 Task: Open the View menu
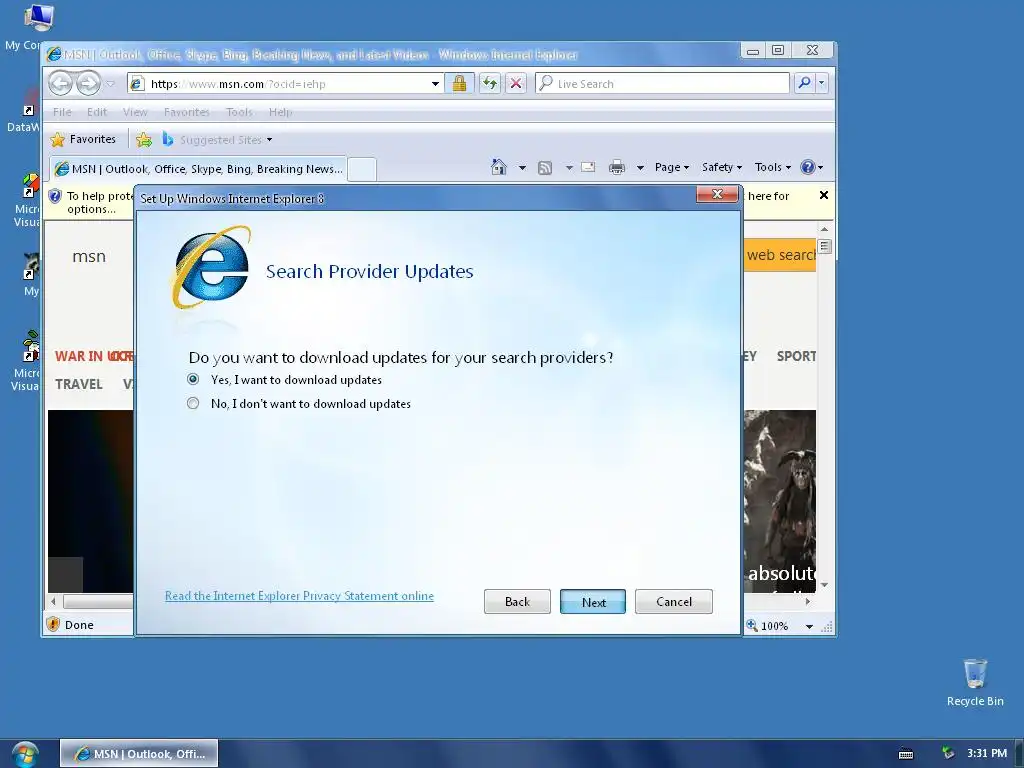click(135, 112)
